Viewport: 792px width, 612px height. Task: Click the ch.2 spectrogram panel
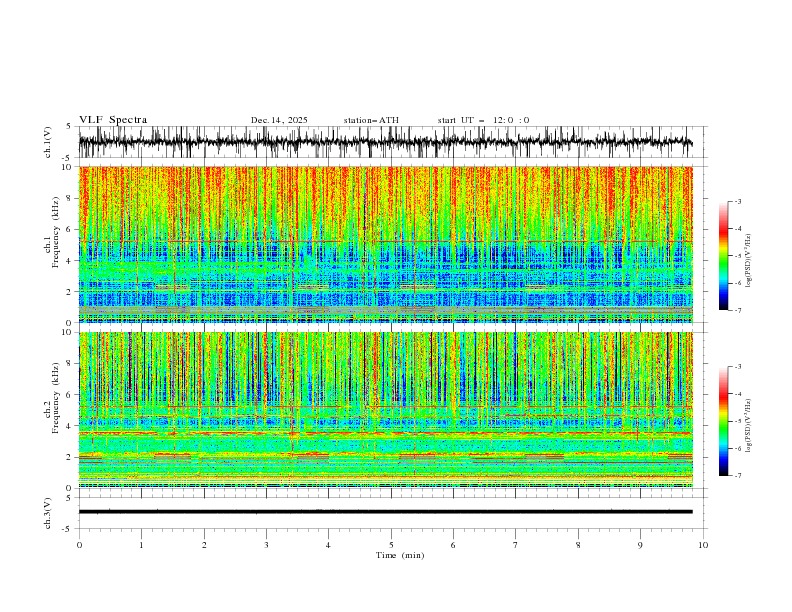coord(385,410)
